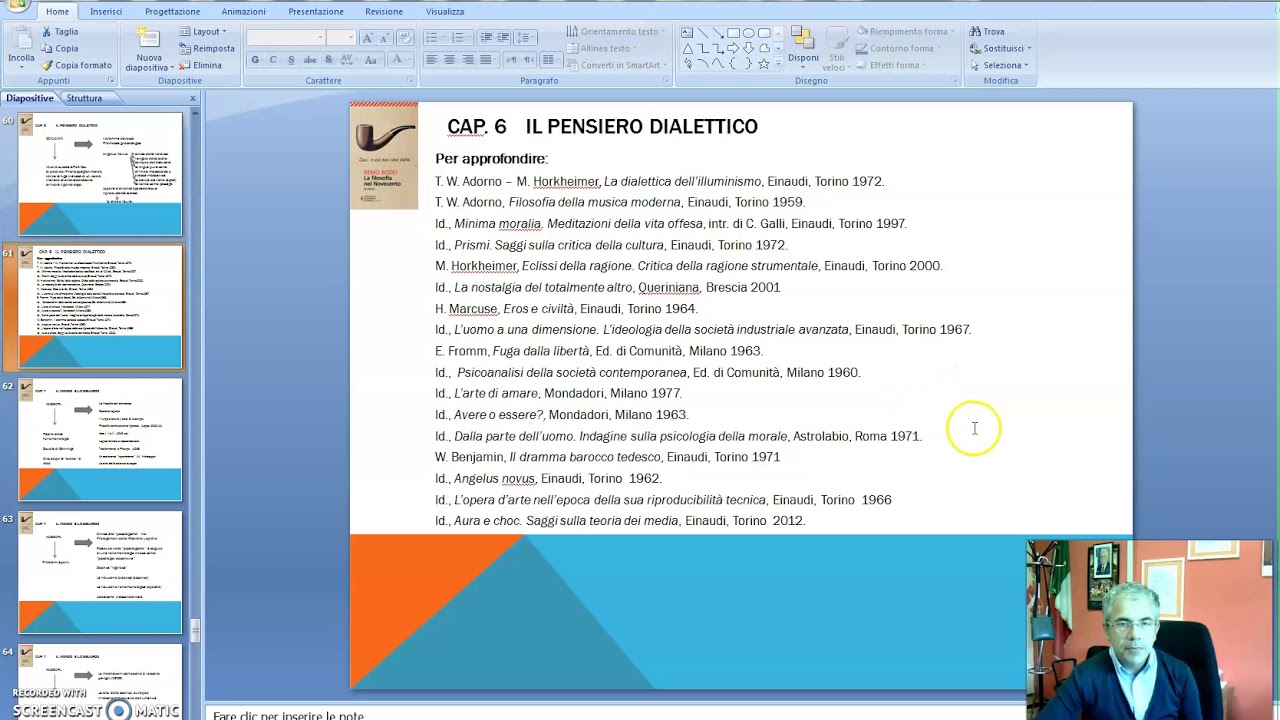
Task: Cut selection with Taglia
Action: pos(59,31)
